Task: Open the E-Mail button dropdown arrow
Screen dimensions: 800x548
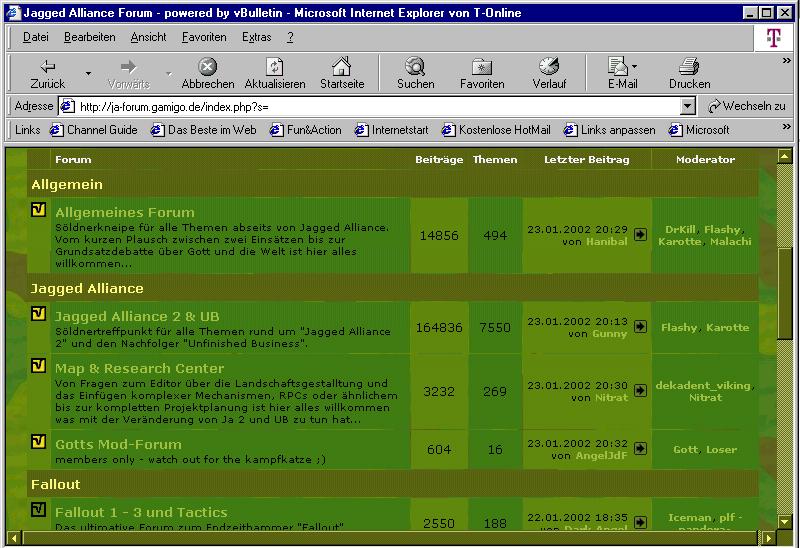Action: 635,67
